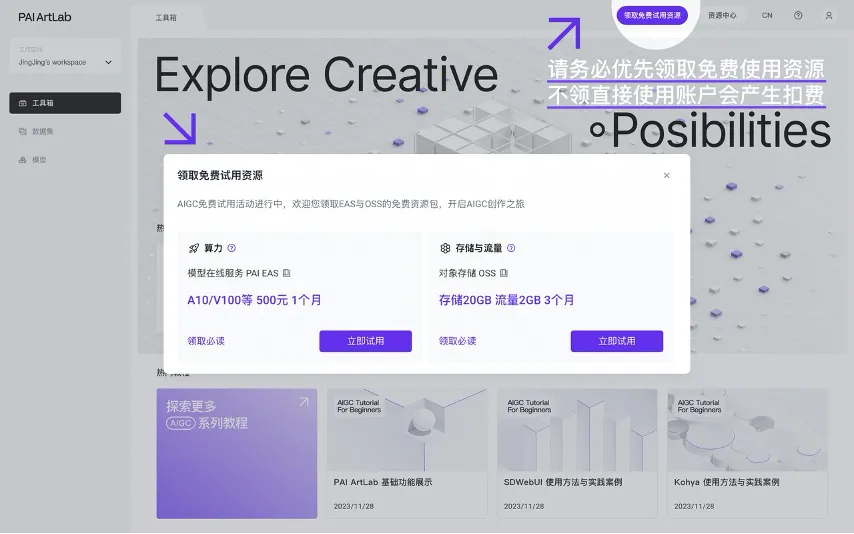Screen dimensions: 854x534
Task: Click A10/V100等 500元 1个月 text
Action: 254,300
